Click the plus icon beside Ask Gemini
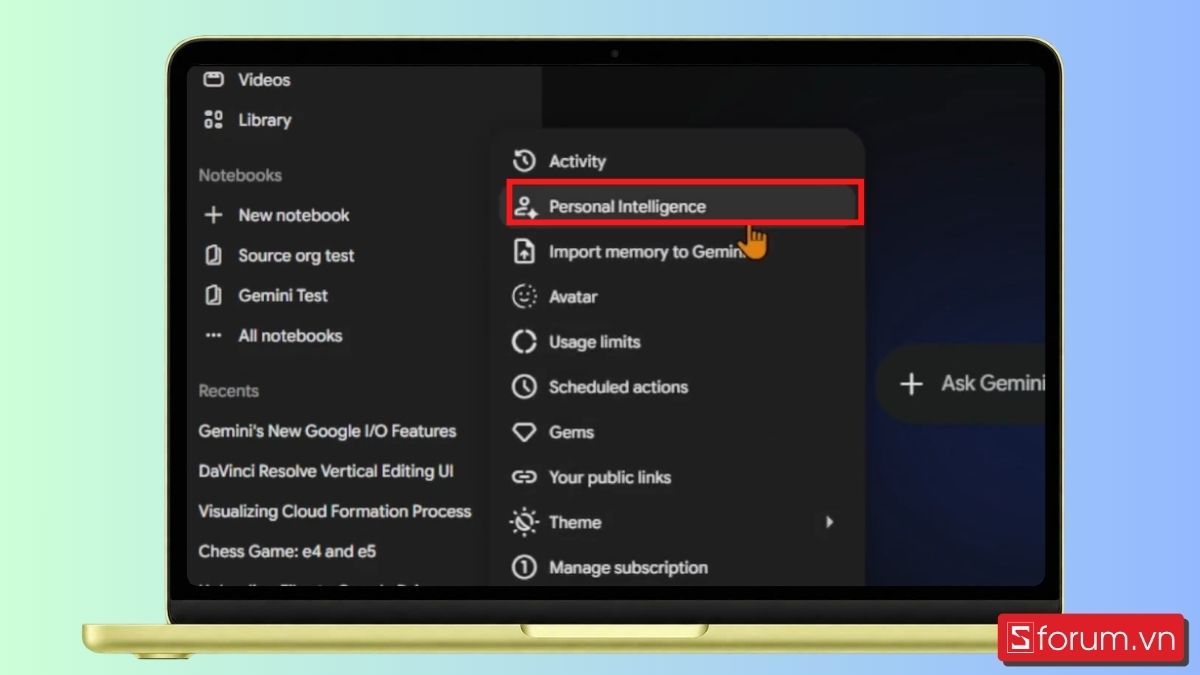Image resolution: width=1200 pixels, height=675 pixels. click(911, 384)
